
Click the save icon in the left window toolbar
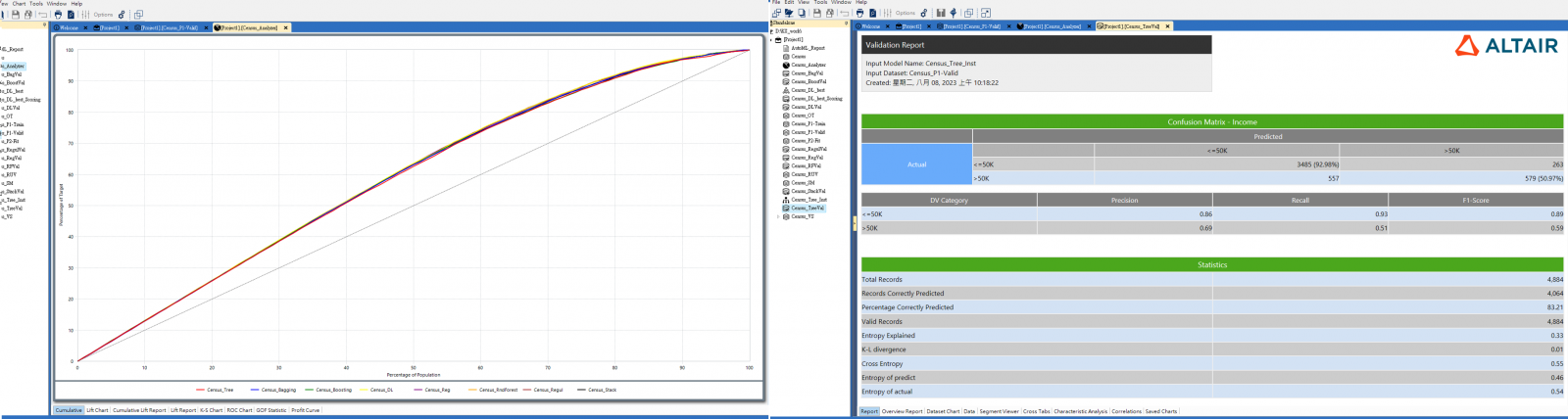pyautogui.click(x=16, y=15)
